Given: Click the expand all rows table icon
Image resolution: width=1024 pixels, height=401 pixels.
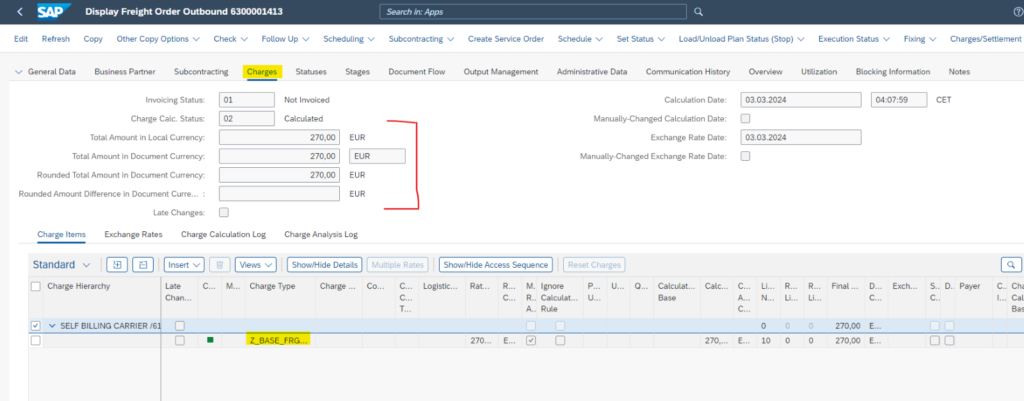Looking at the screenshot, I should pyautogui.click(x=117, y=264).
